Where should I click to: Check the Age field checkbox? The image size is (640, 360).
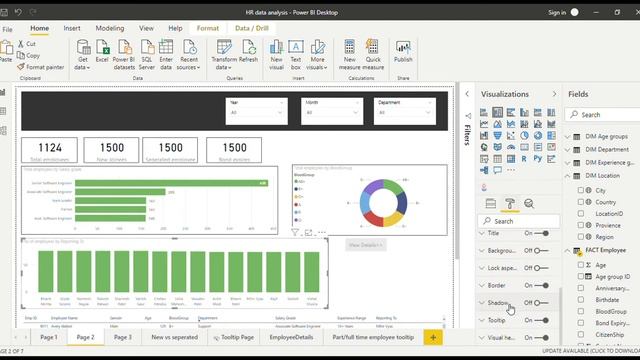pyautogui.click(x=580, y=265)
